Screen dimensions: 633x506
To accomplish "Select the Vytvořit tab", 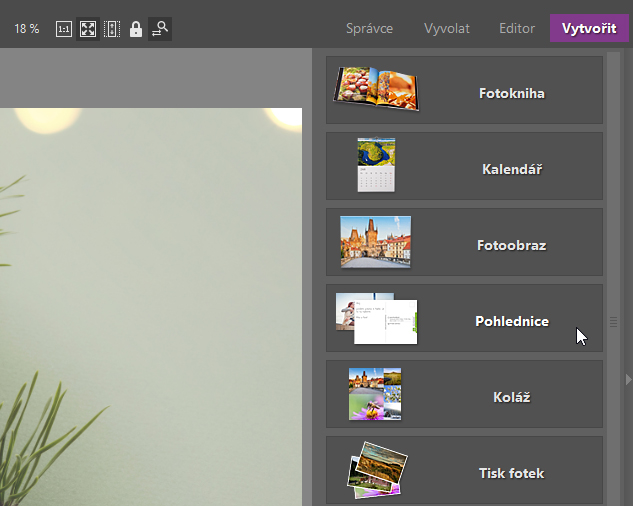I will point(589,28).
